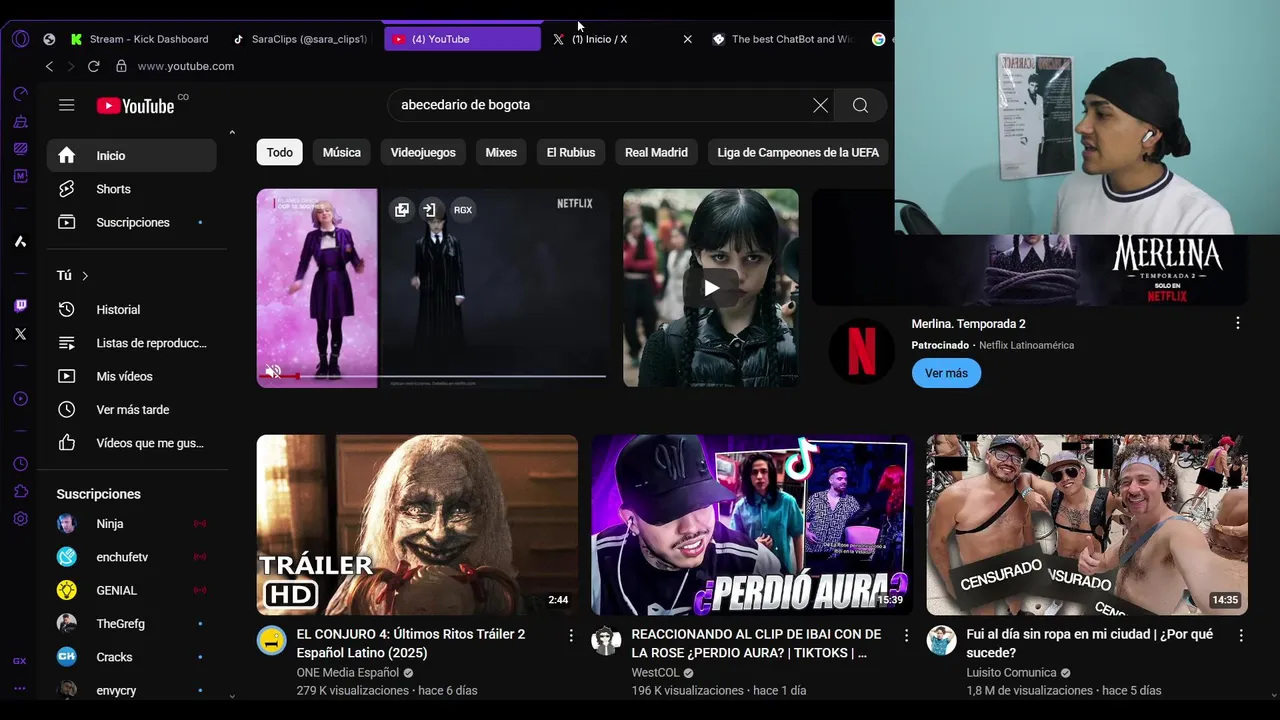Select the Real Madrid filter chip

coord(656,152)
